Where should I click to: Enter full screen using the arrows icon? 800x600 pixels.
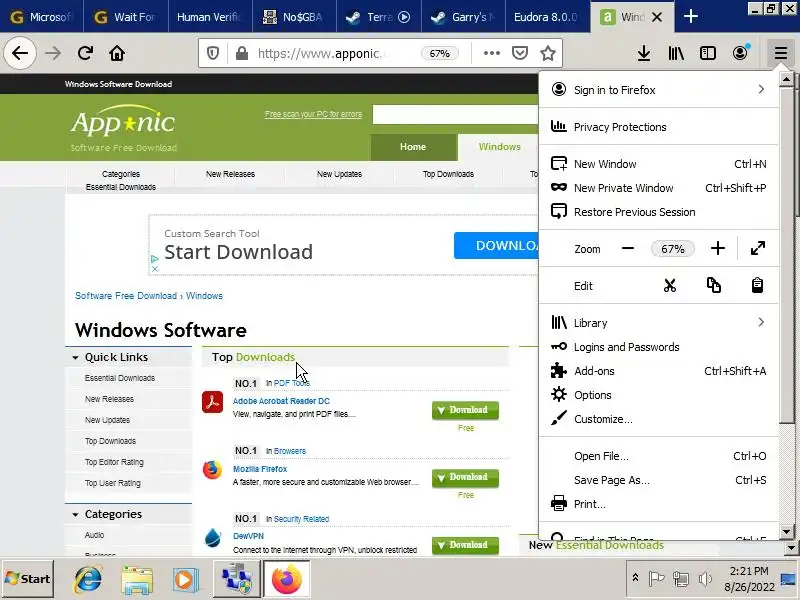coord(758,248)
